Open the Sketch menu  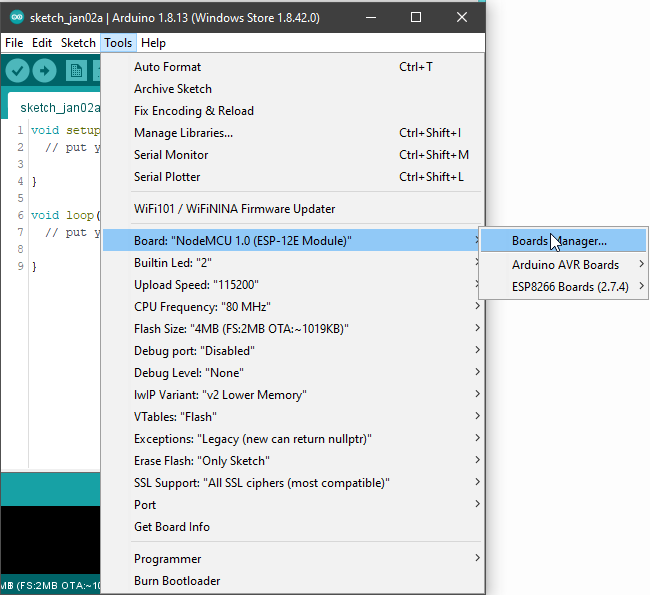(78, 43)
